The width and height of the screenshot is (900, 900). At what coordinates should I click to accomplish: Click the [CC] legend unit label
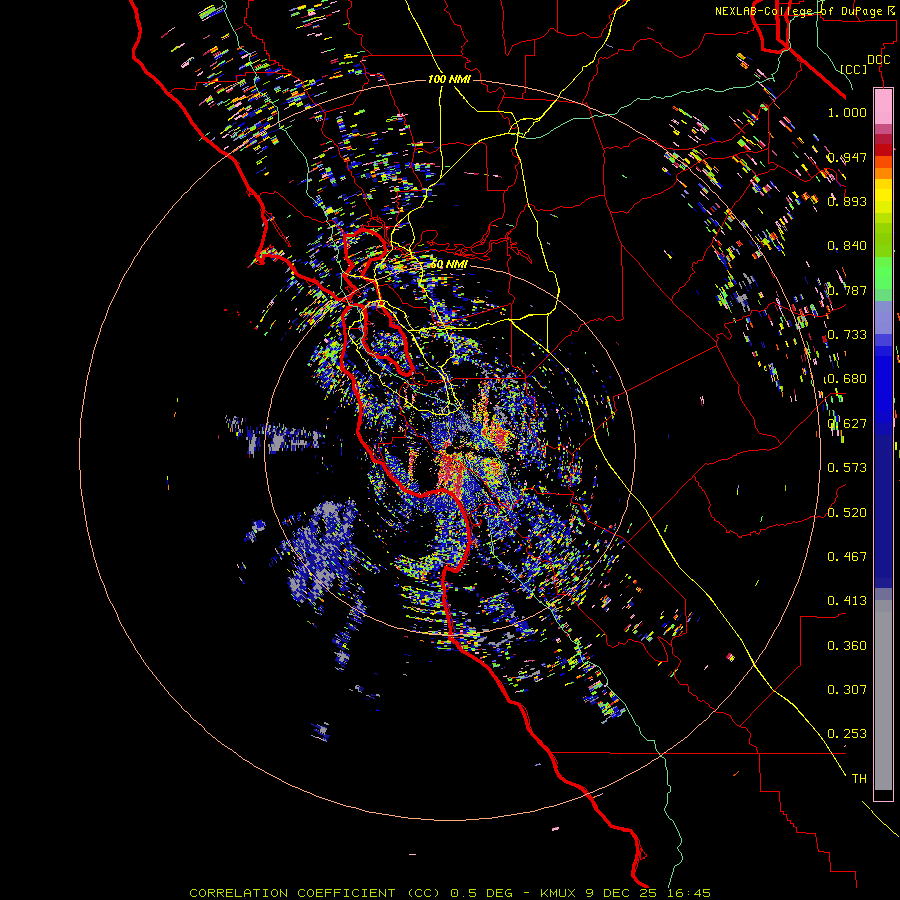[x=854, y=69]
